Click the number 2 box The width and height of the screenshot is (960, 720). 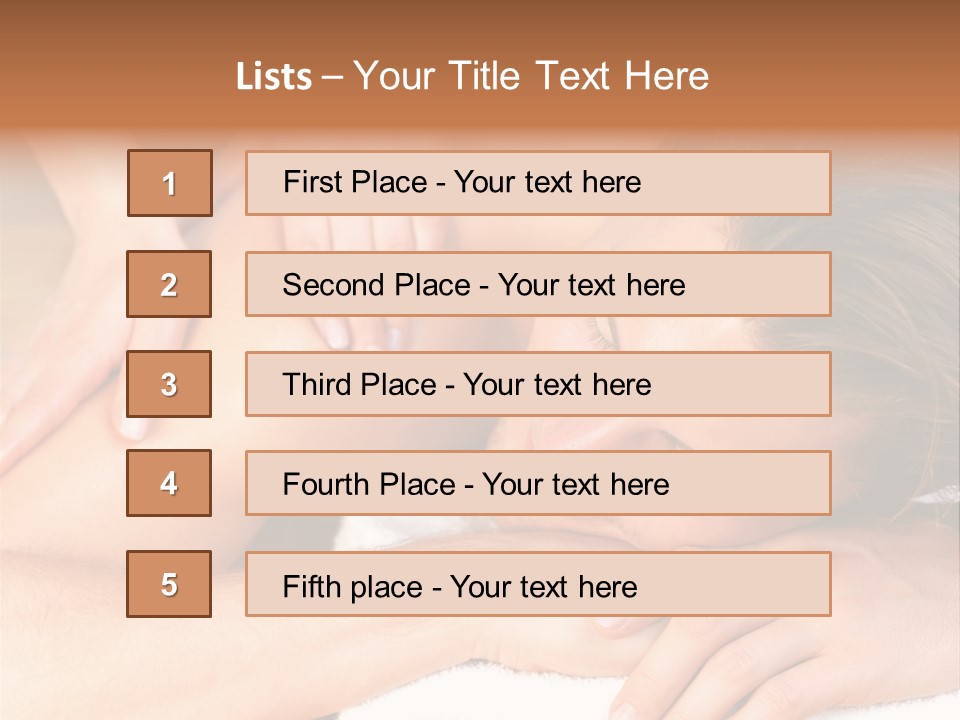(x=169, y=284)
